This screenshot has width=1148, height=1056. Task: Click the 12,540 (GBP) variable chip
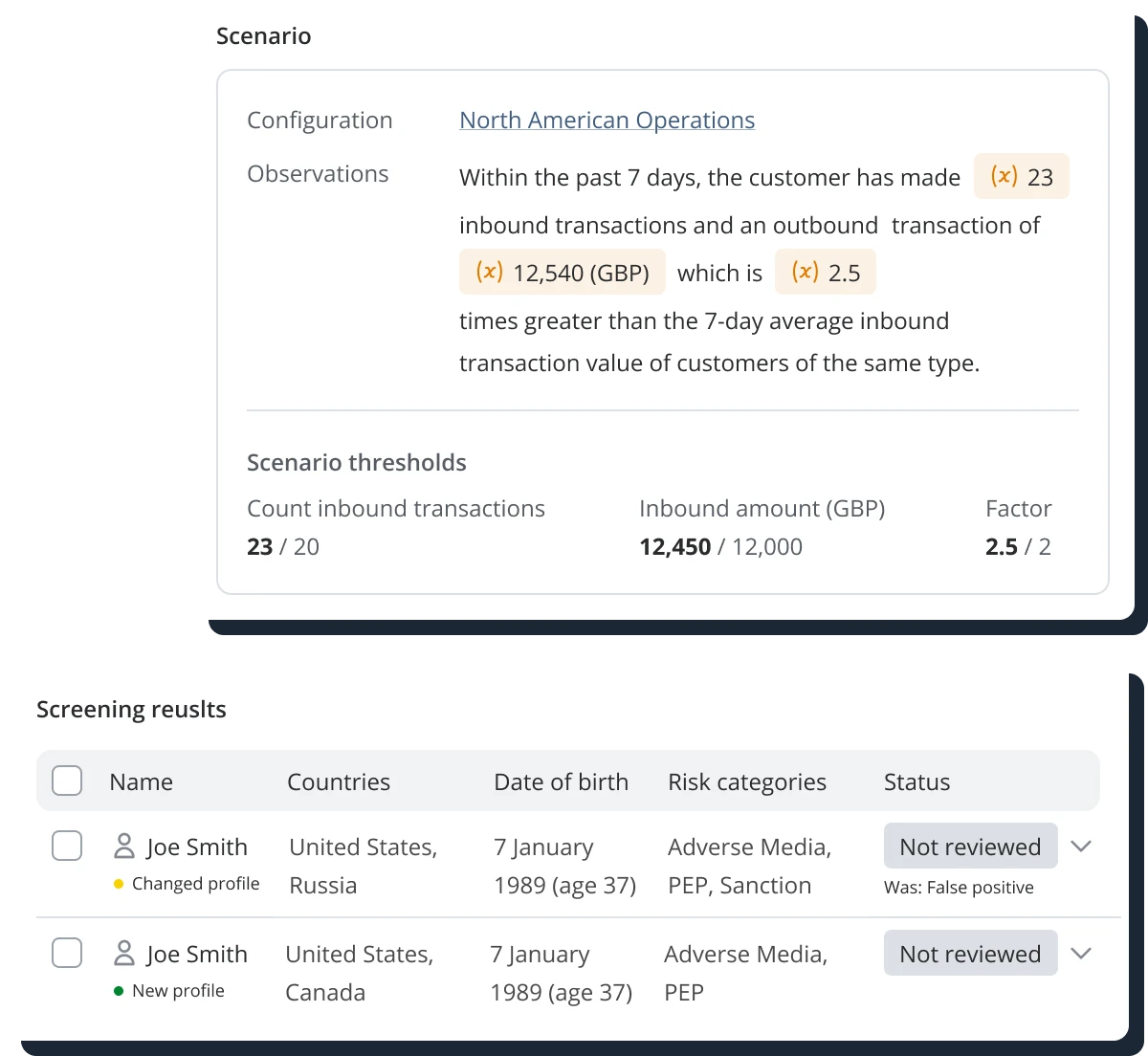pyautogui.click(x=562, y=273)
